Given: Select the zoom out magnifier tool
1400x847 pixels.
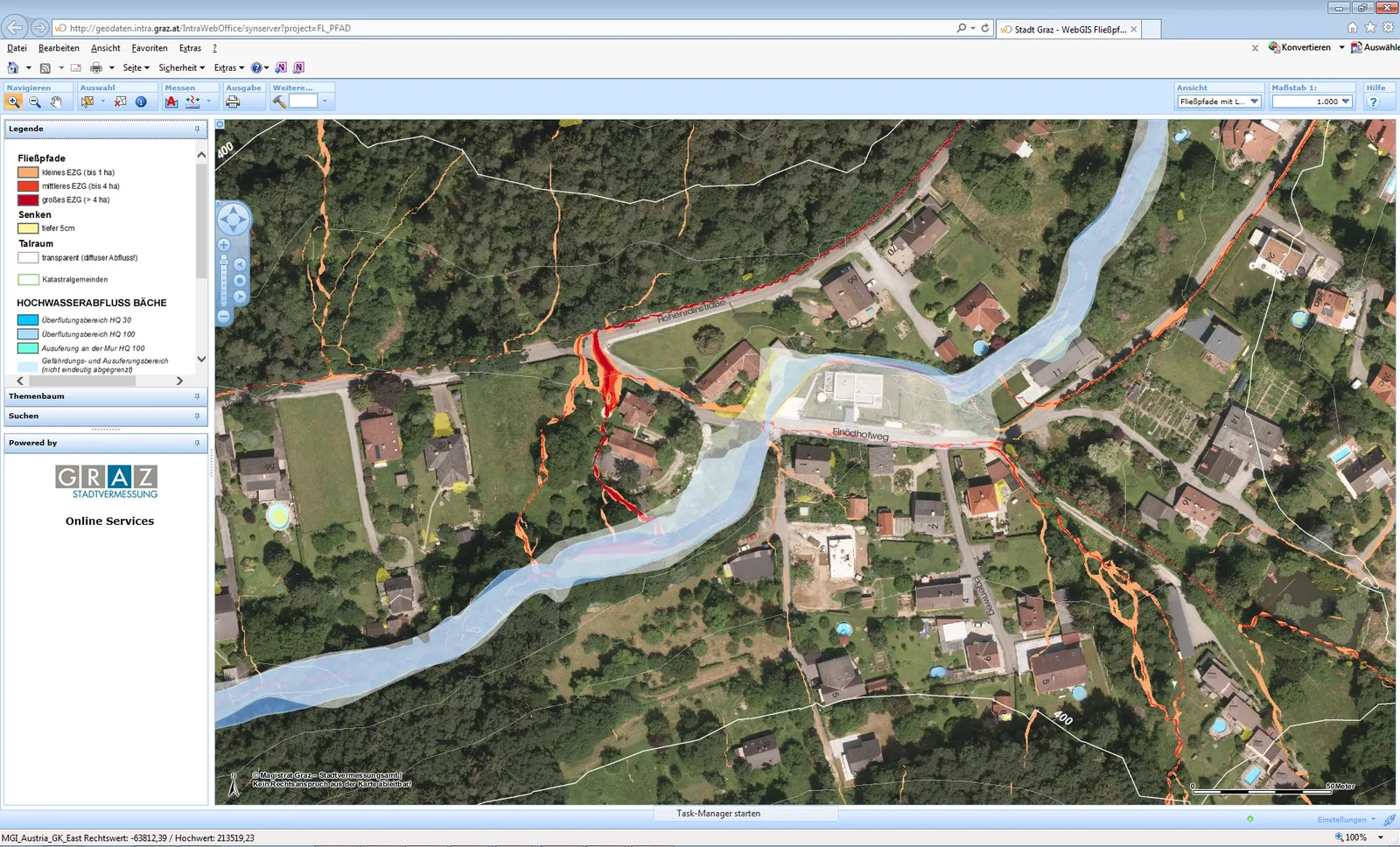Looking at the screenshot, I should tap(35, 101).
